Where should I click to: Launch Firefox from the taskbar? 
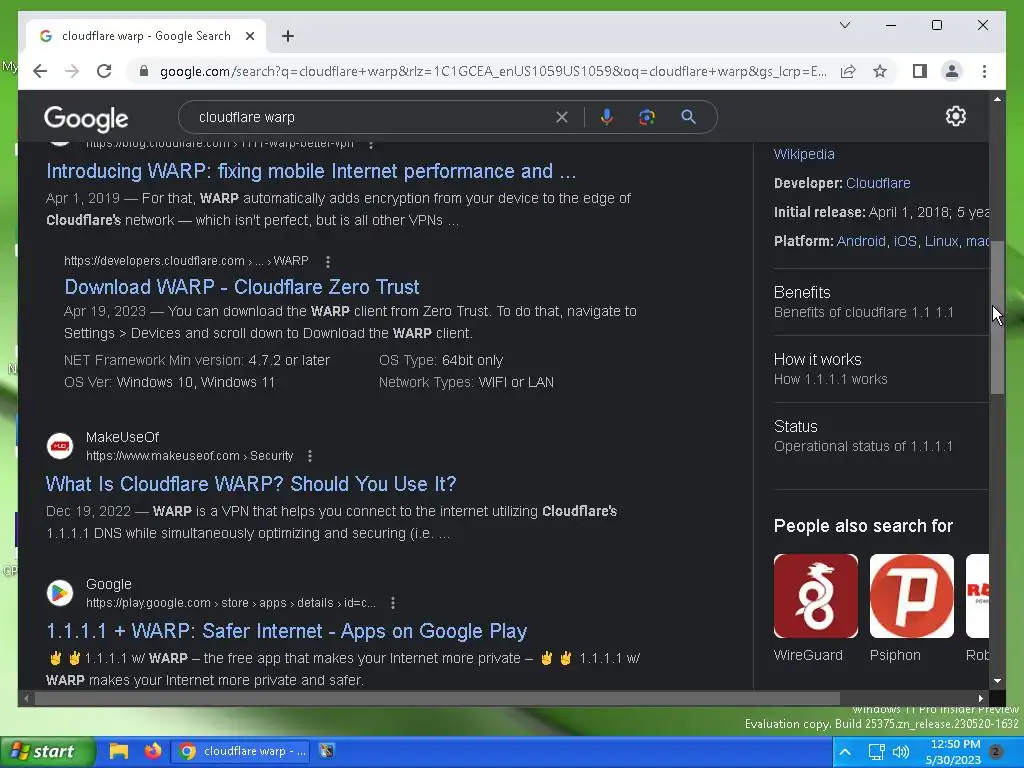(153, 752)
